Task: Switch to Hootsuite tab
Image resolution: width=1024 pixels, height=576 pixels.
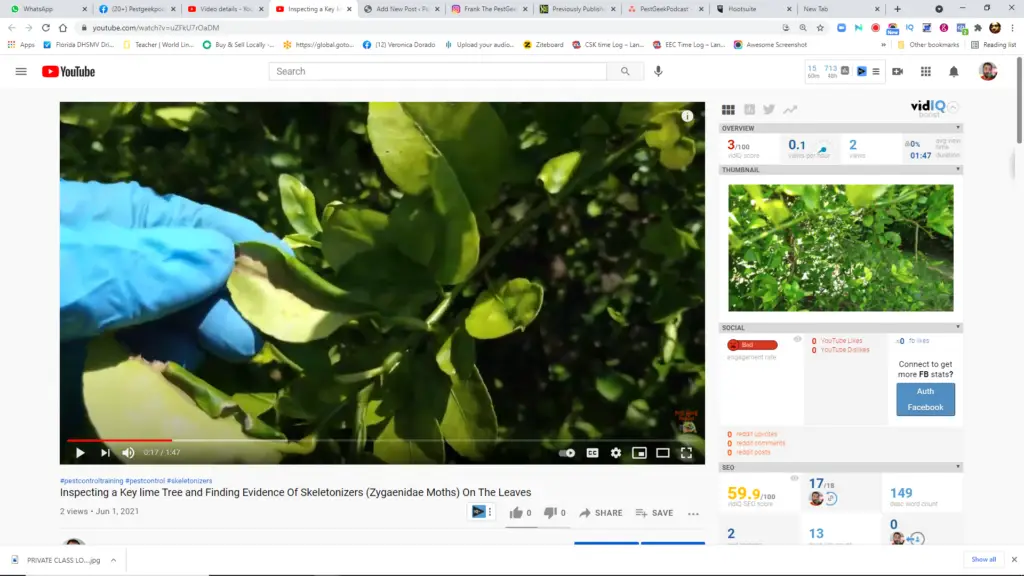Action: (752, 9)
